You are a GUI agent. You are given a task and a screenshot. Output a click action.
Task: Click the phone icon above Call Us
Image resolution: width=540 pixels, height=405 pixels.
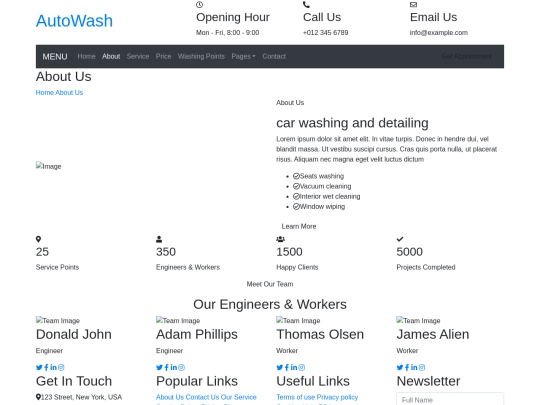coord(306,4)
